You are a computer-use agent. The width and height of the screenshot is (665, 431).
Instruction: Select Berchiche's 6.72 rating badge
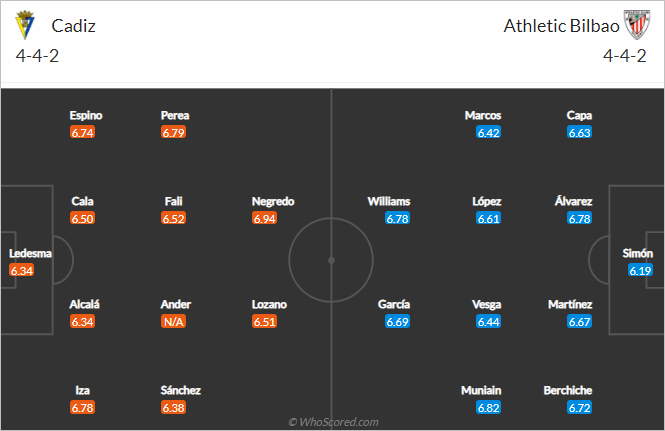pyautogui.click(x=580, y=407)
